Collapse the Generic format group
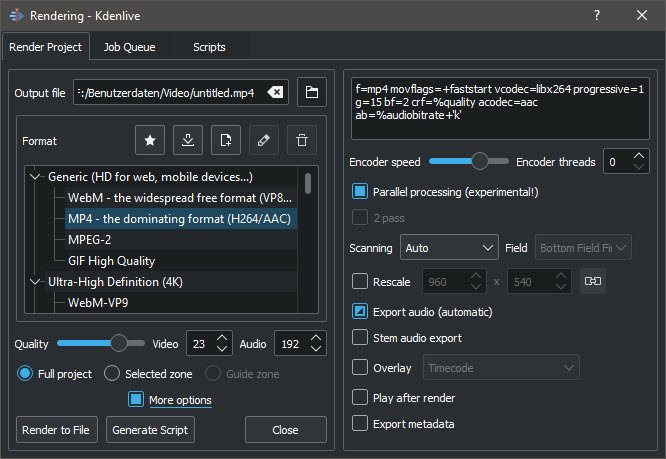Image resolution: width=666 pixels, height=459 pixels. 36,176
